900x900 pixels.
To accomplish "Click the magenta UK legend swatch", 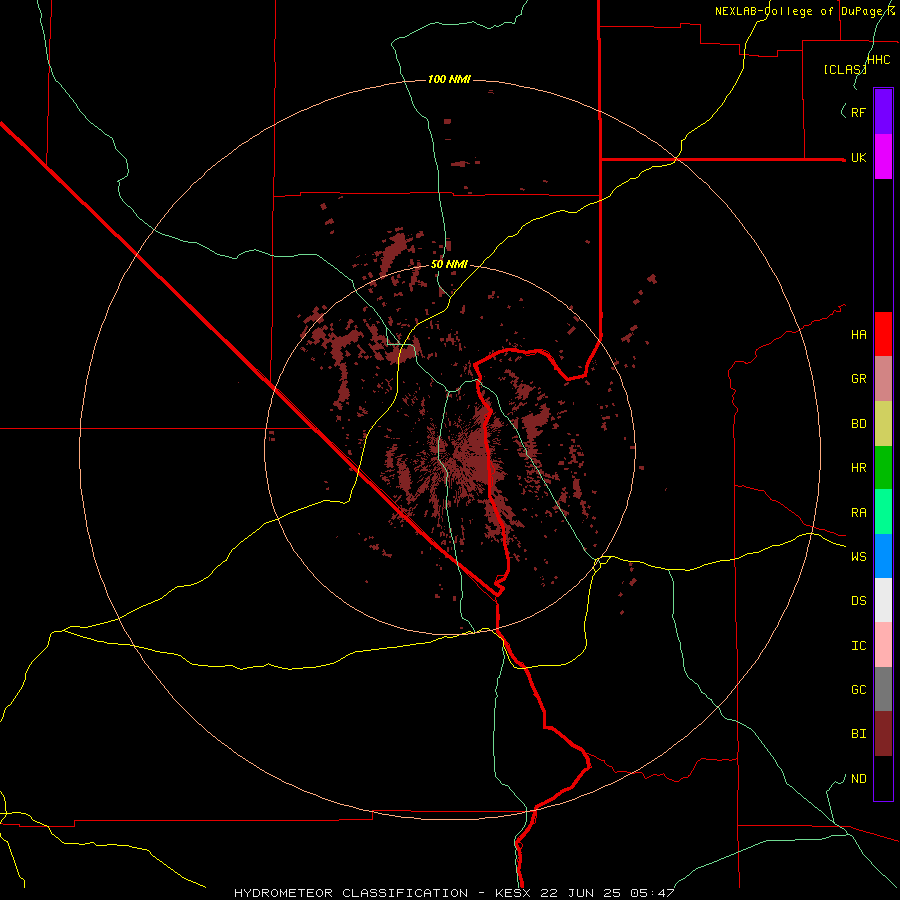I will (x=883, y=157).
